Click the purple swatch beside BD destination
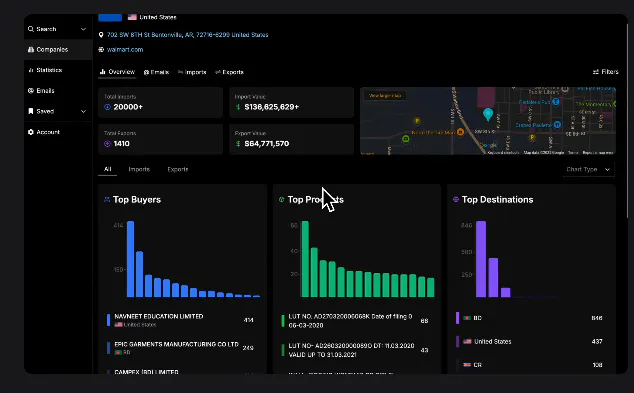Image resolution: width=634 pixels, height=393 pixels. tap(457, 318)
